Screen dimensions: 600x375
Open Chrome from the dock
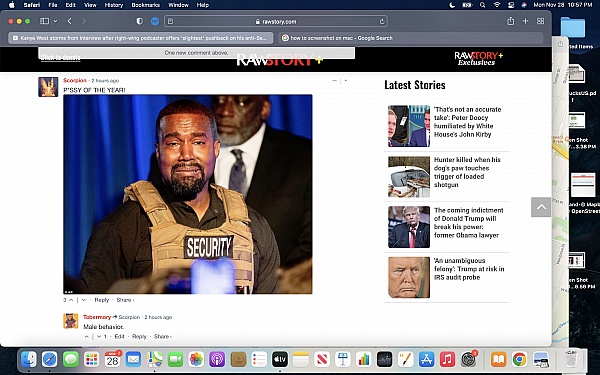(x=519, y=359)
